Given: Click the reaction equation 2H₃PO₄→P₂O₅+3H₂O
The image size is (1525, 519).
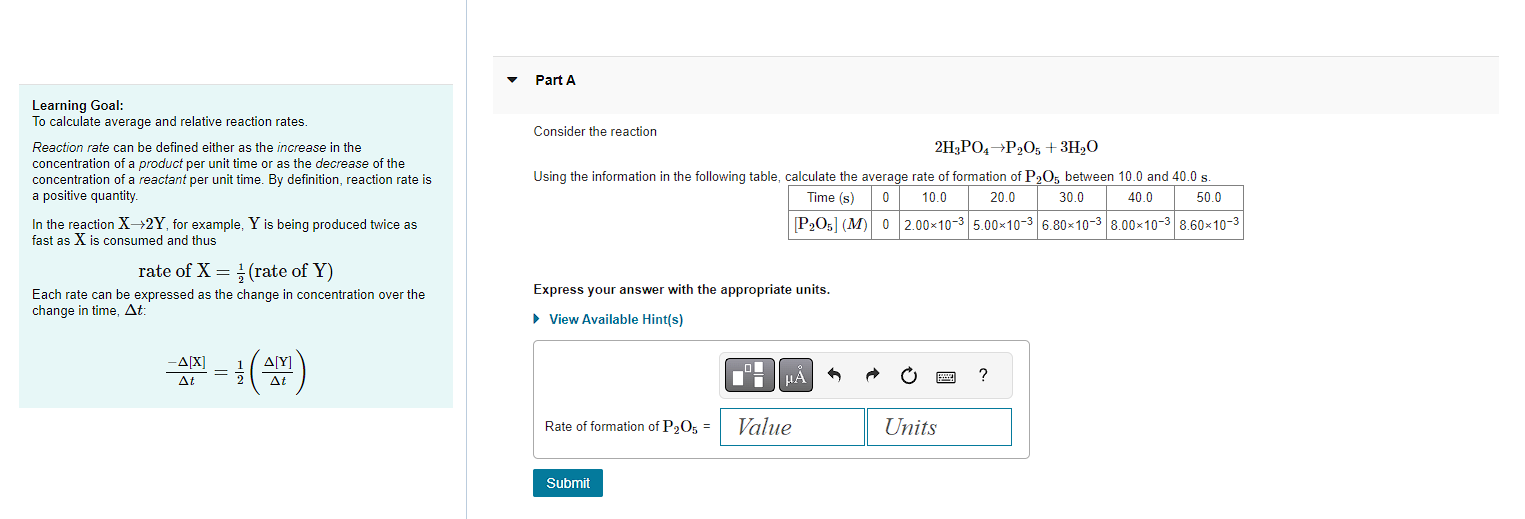Looking at the screenshot, I should pos(1016,148).
